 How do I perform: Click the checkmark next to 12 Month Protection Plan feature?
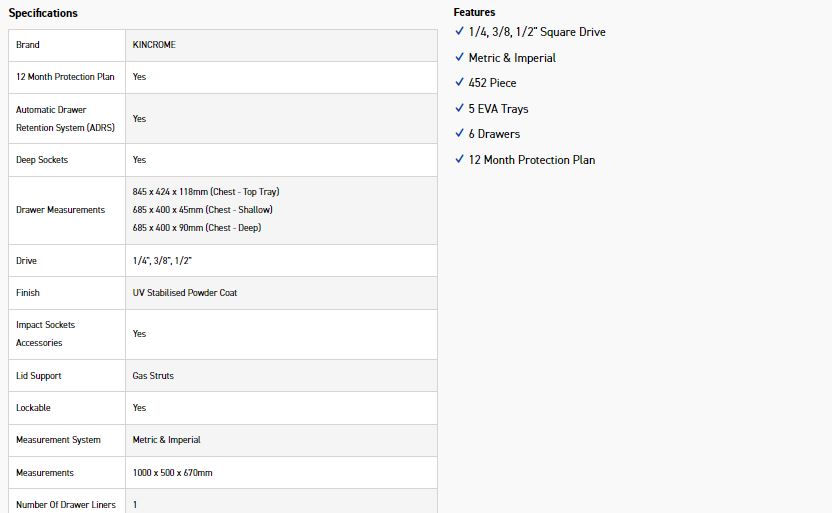click(459, 159)
